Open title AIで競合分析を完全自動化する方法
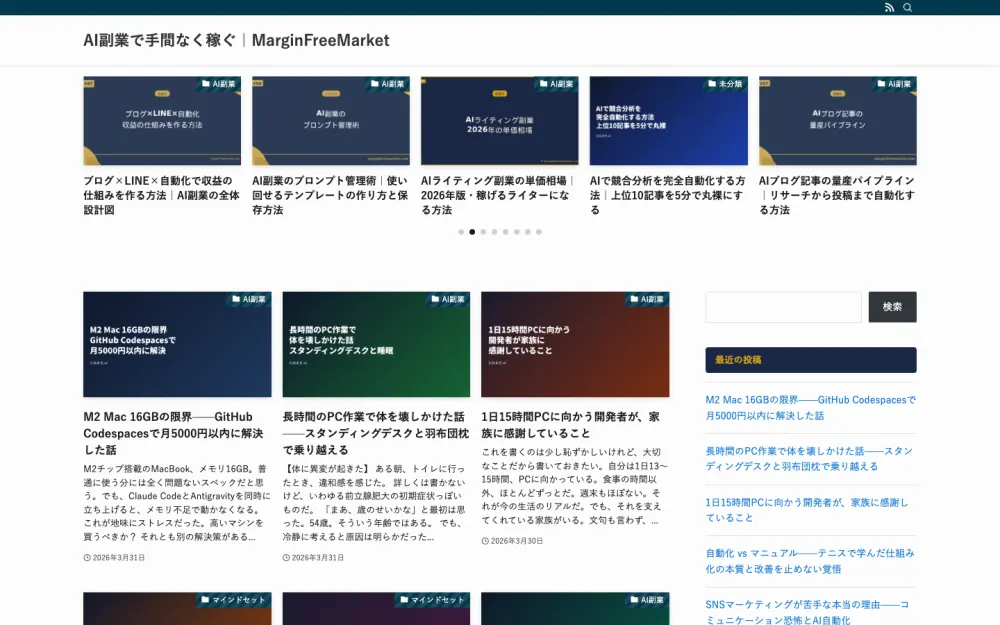This screenshot has height=625, width=1000. pos(668,195)
